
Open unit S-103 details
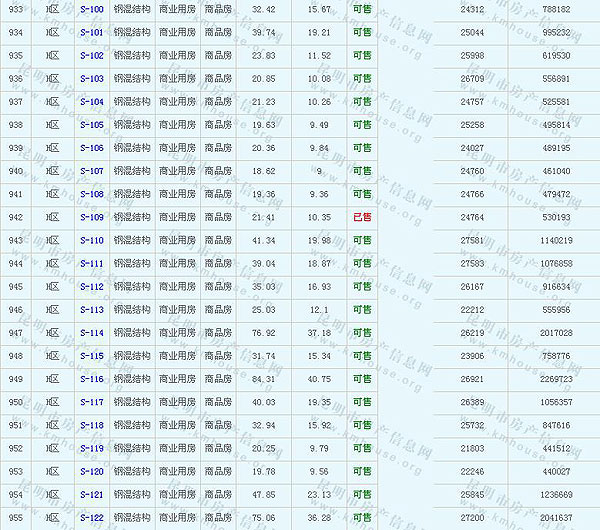(x=91, y=78)
